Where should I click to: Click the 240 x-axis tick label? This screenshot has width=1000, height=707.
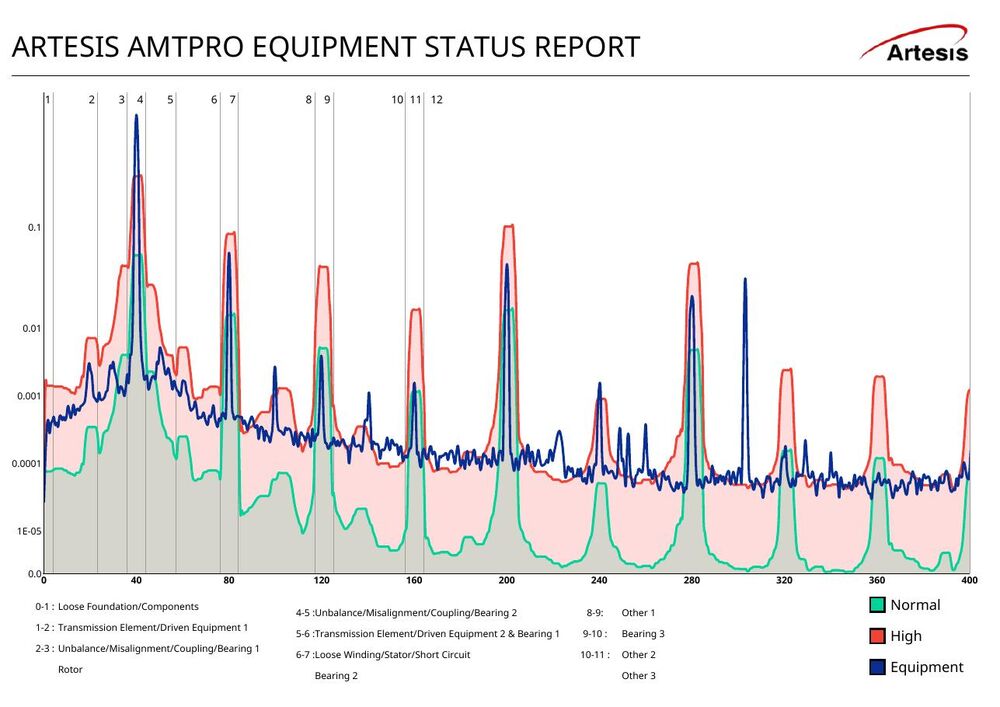(599, 580)
